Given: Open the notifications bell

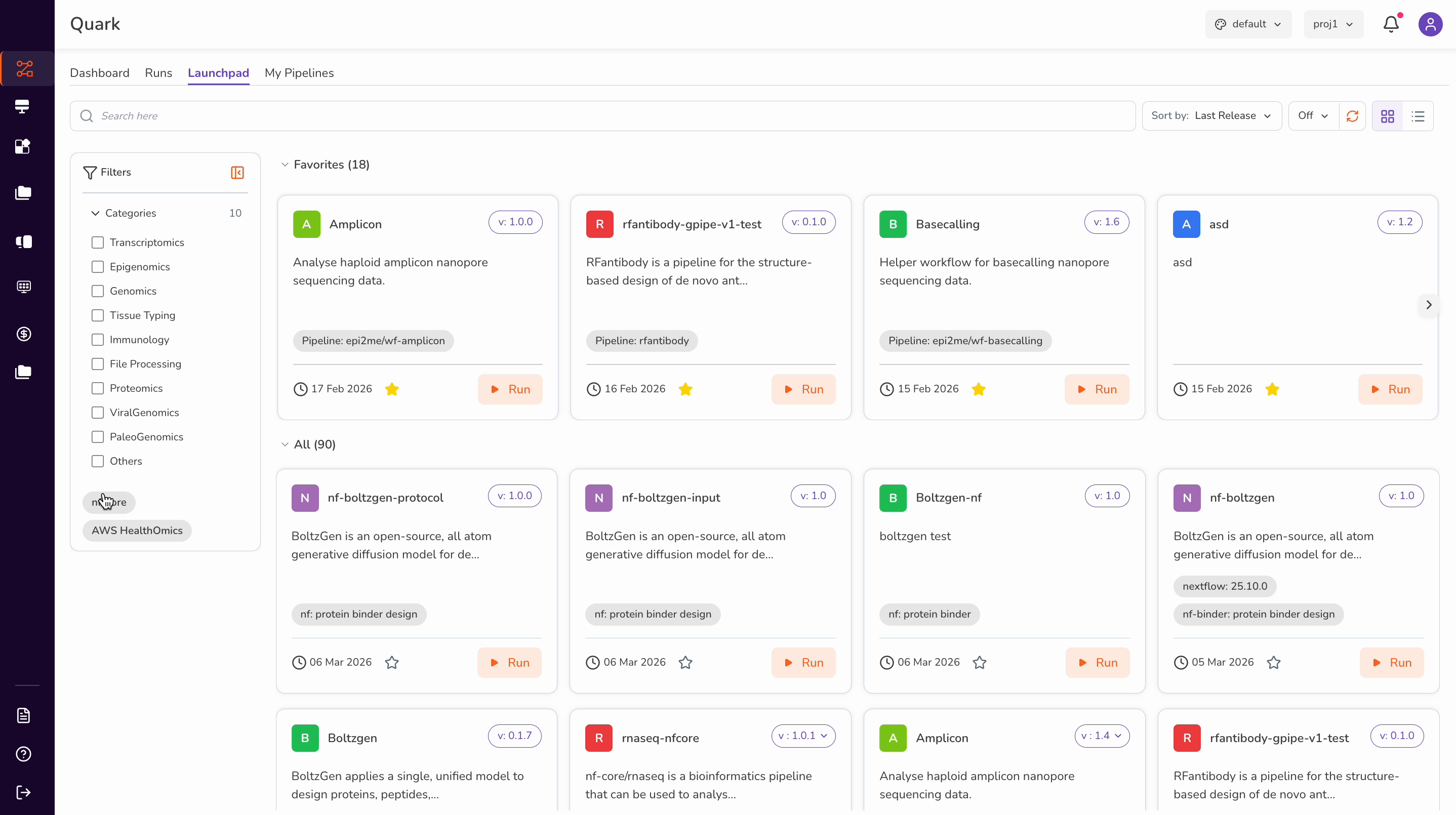Looking at the screenshot, I should click(x=1391, y=24).
